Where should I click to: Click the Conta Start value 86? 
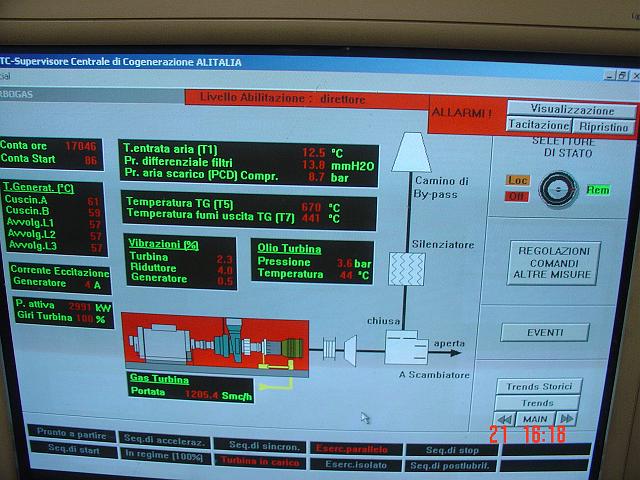point(91,160)
